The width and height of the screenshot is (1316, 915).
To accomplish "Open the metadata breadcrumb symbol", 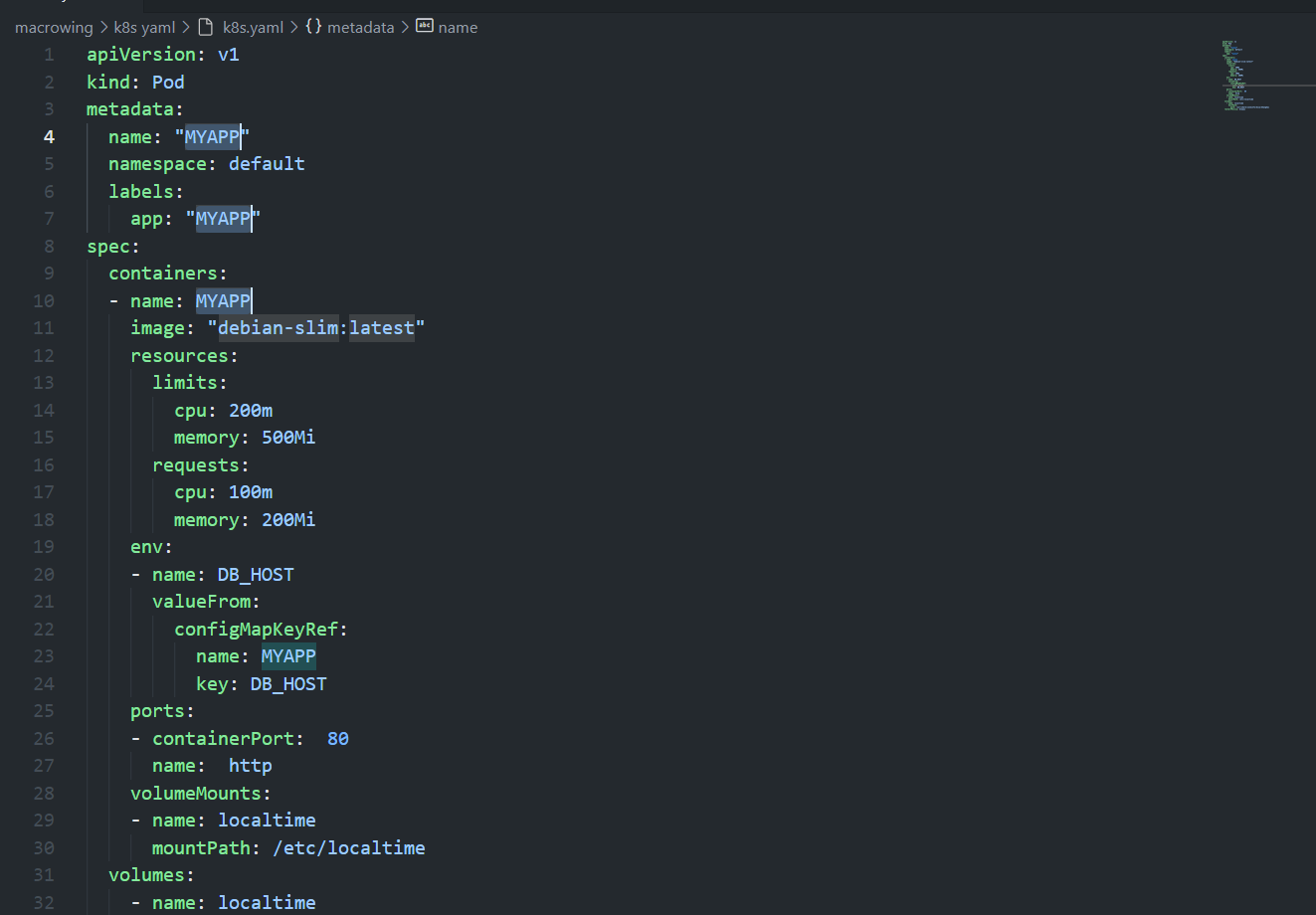I will point(361,28).
